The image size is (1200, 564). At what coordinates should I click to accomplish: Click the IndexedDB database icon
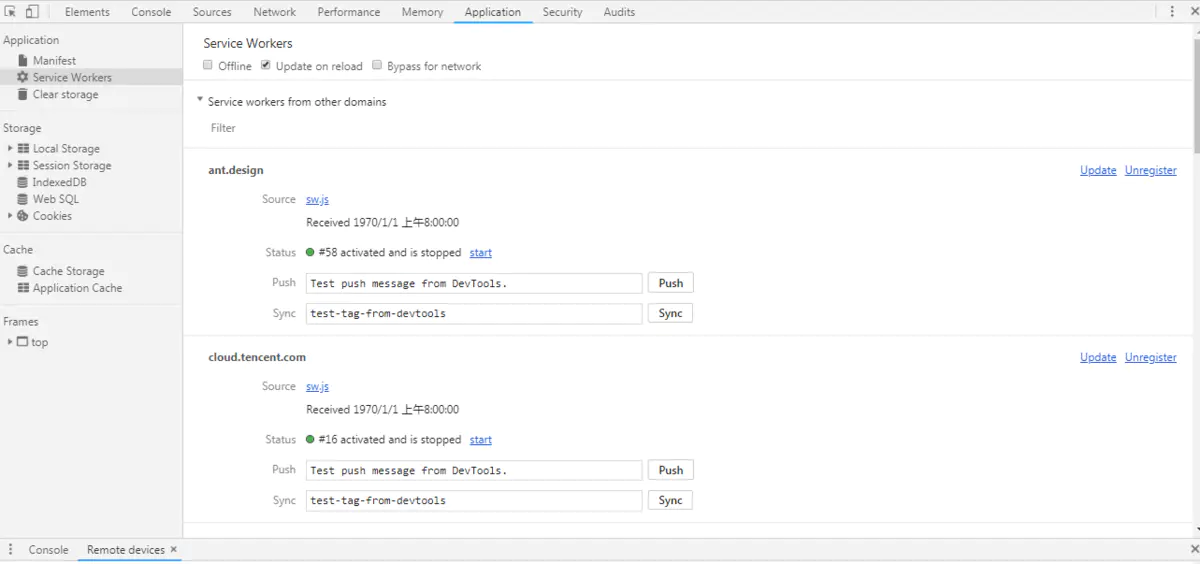click(23, 182)
